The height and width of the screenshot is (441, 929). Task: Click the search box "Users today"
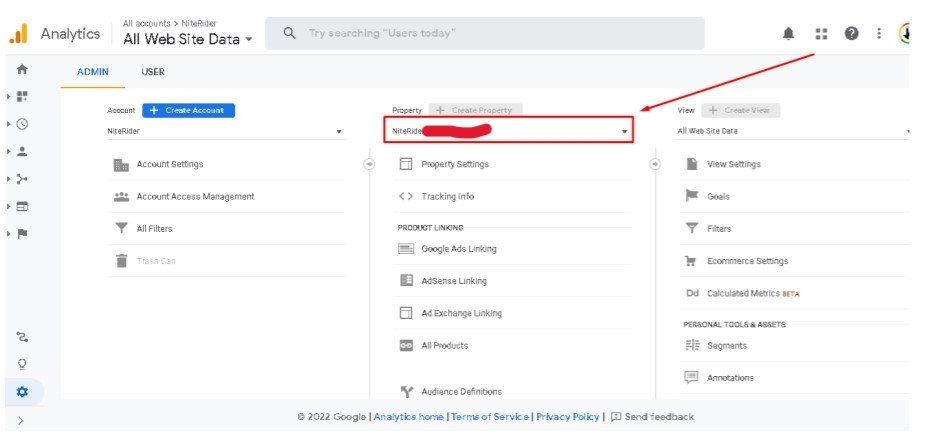point(485,33)
